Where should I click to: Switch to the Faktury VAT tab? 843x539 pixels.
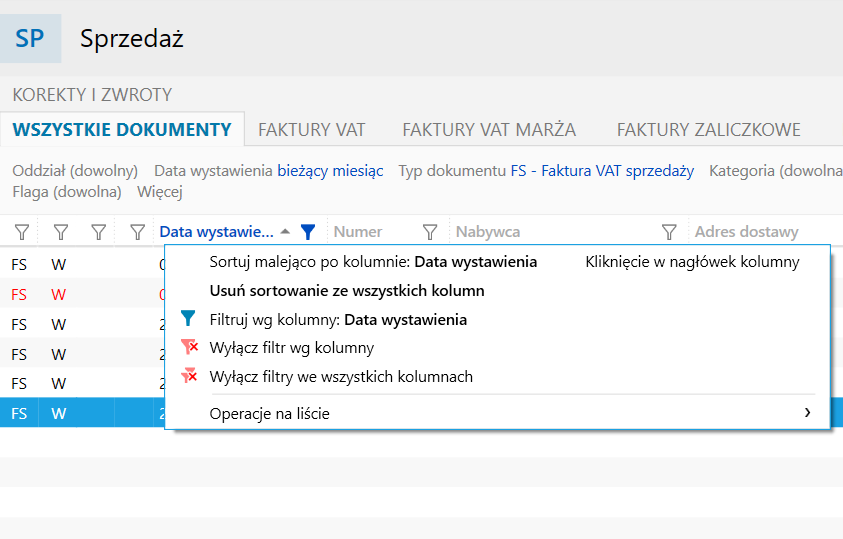tap(312, 130)
